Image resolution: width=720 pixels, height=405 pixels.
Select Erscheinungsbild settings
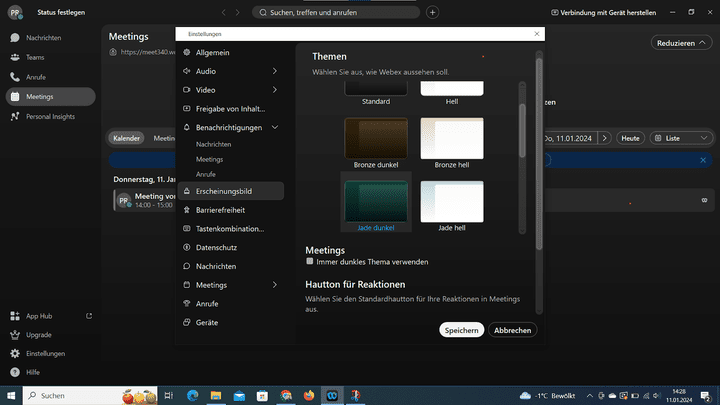(231, 191)
